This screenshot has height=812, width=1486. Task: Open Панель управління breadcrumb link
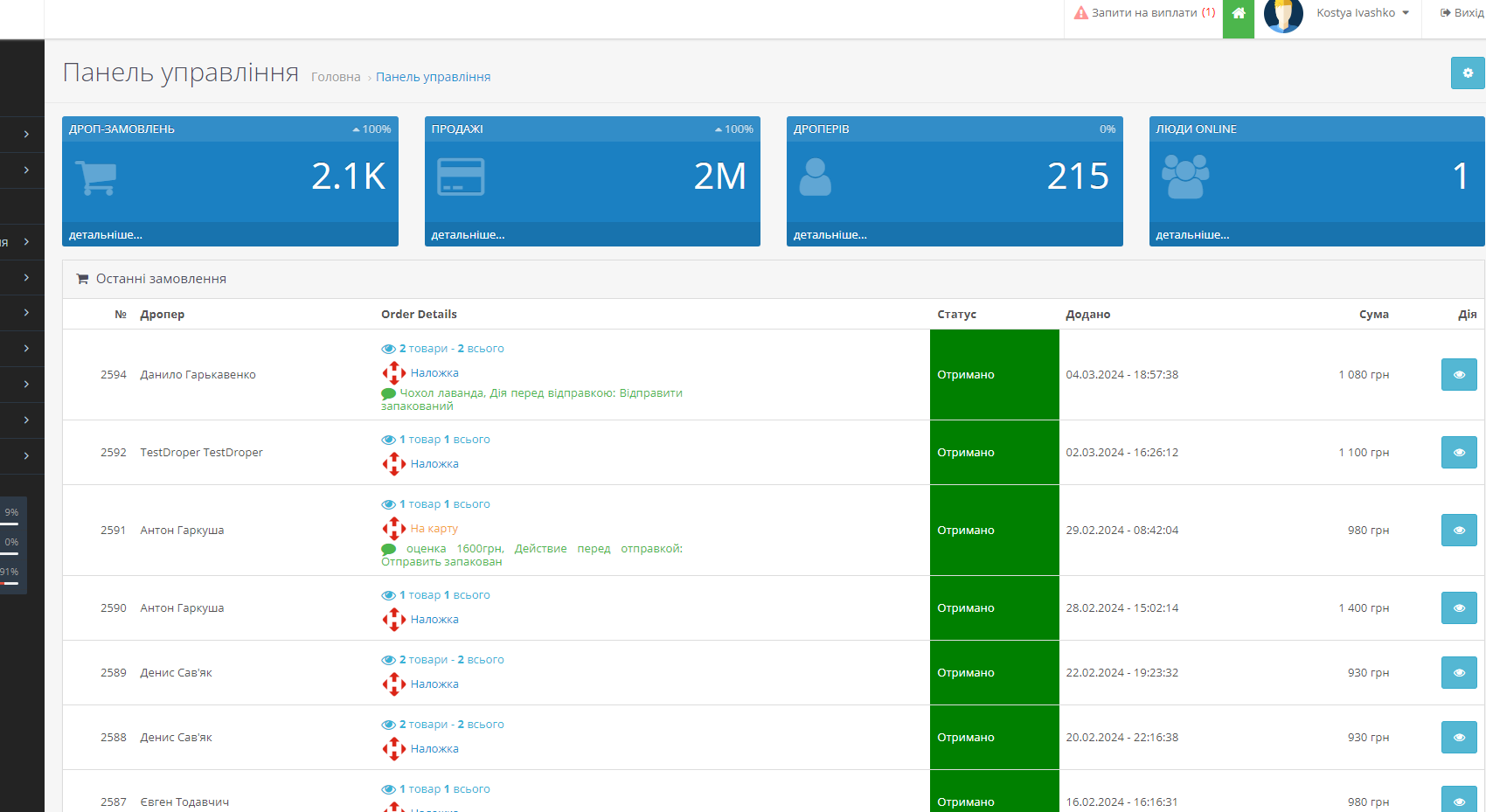(x=433, y=77)
